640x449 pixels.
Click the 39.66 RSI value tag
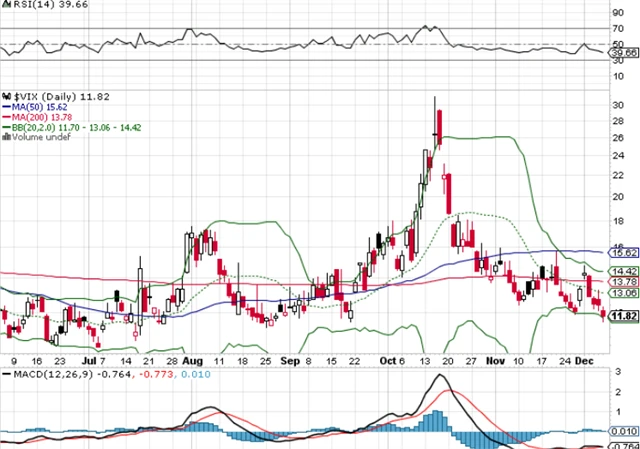point(622,50)
